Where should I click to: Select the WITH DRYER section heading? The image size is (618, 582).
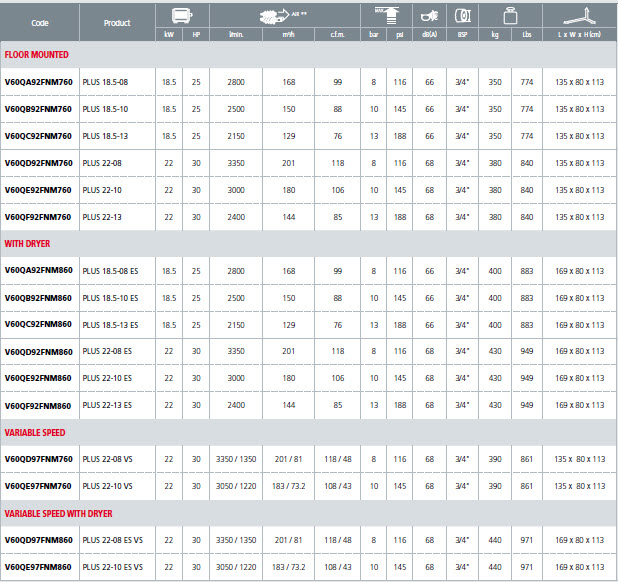(27, 244)
